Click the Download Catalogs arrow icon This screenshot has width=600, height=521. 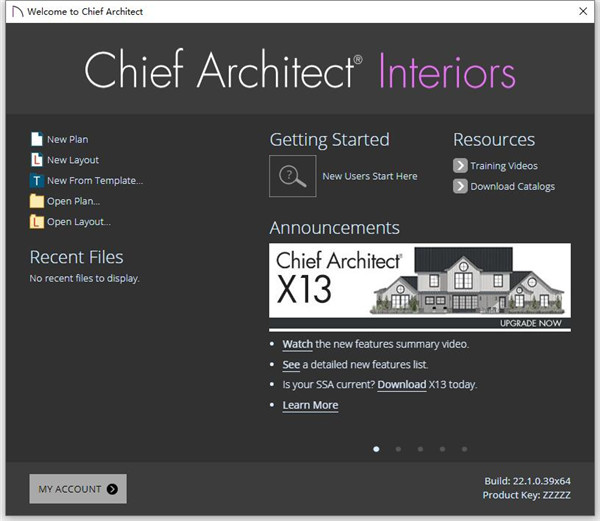click(x=460, y=186)
